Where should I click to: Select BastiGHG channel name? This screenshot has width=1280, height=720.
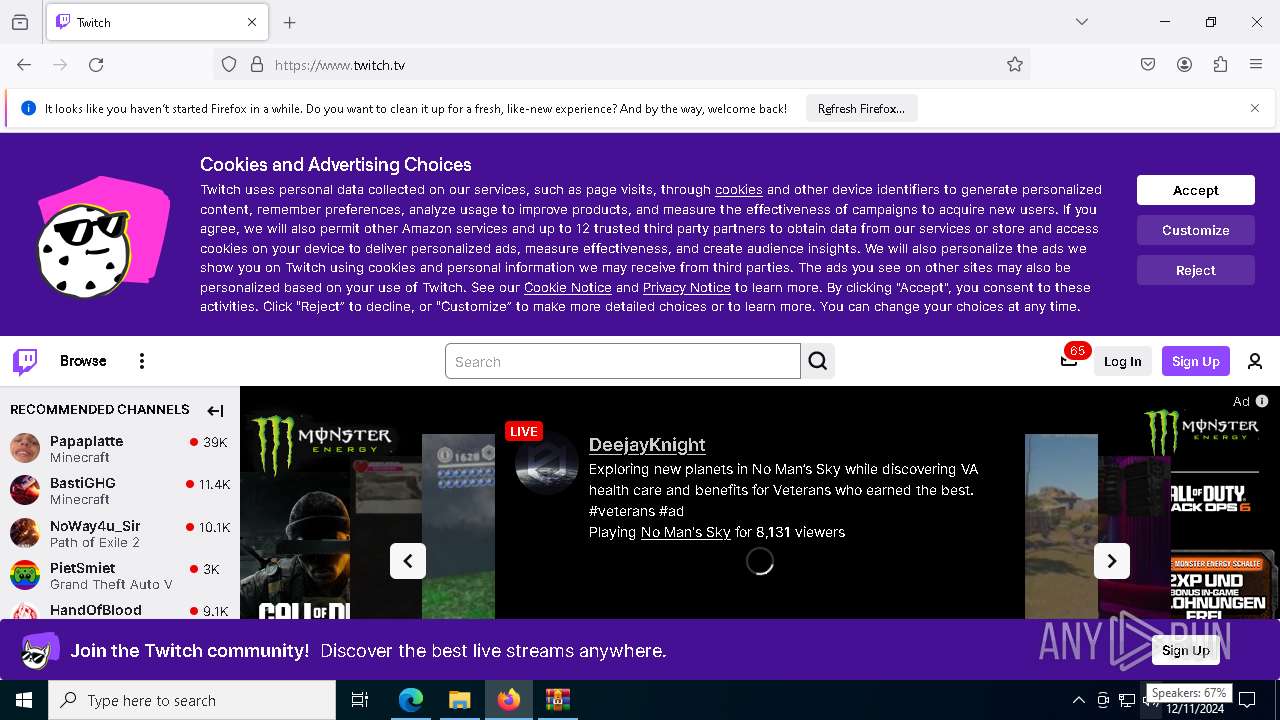coord(83,483)
